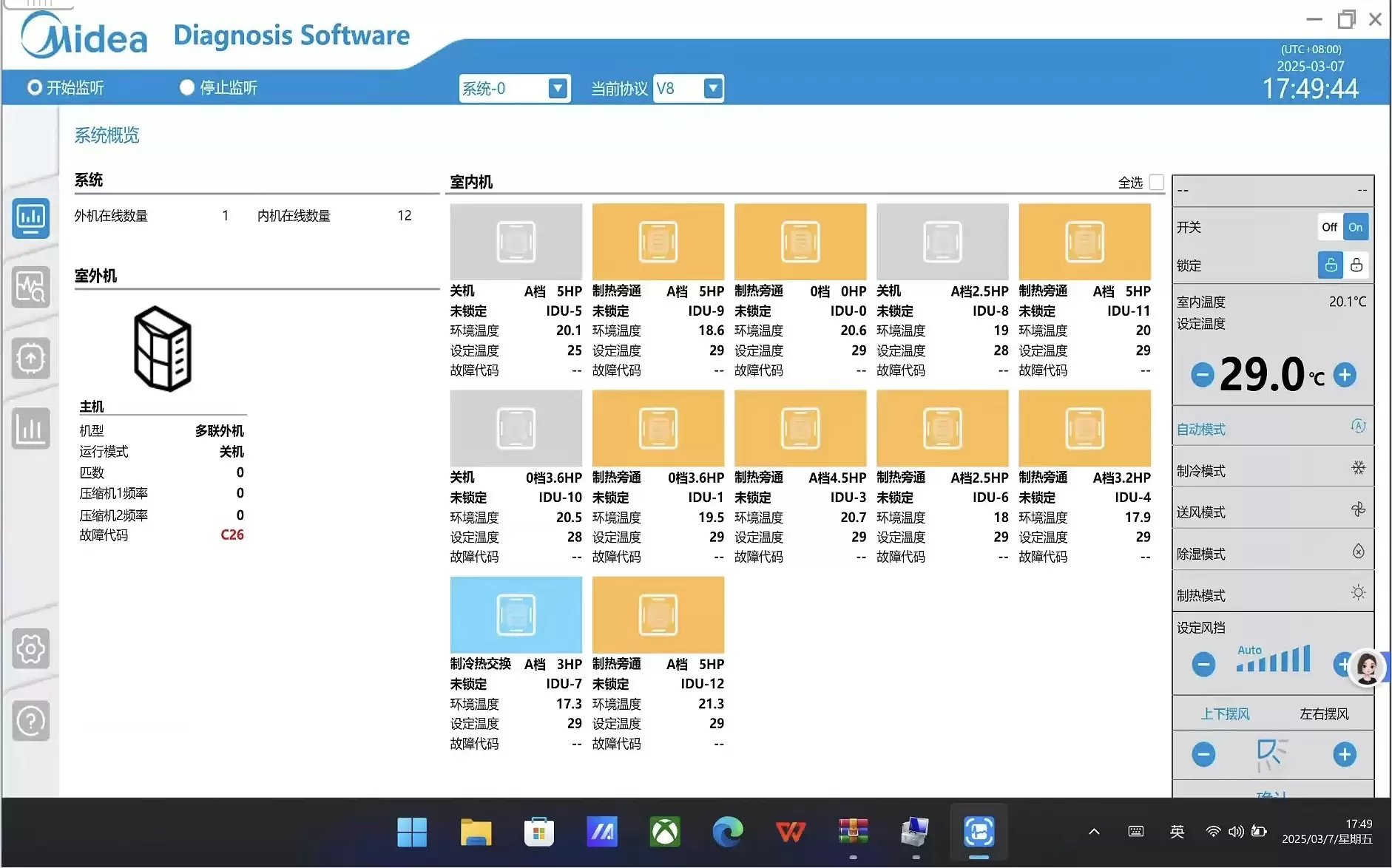The image size is (1392, 868).
Task: Open the V8 protocol dropdown
Action: click(x=712, y=89)
